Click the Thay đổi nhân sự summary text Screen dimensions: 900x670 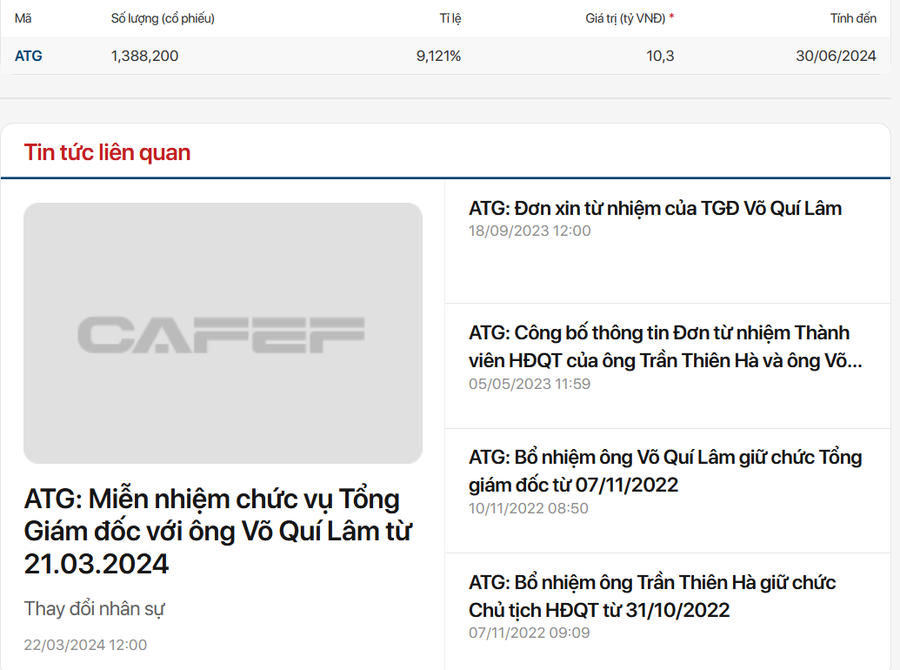(x=94, y=609)
